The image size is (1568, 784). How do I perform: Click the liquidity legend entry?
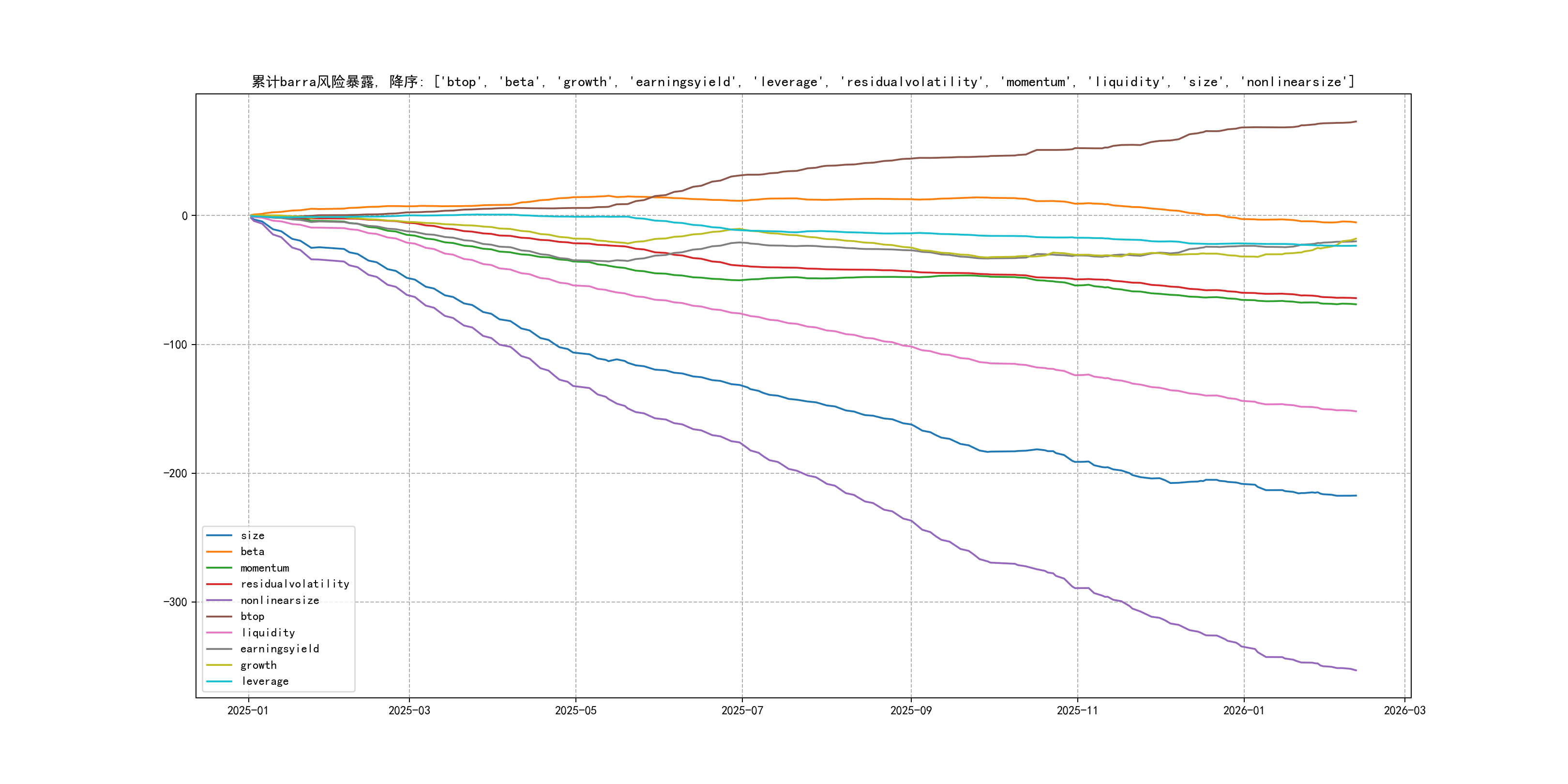coord(268,633)
